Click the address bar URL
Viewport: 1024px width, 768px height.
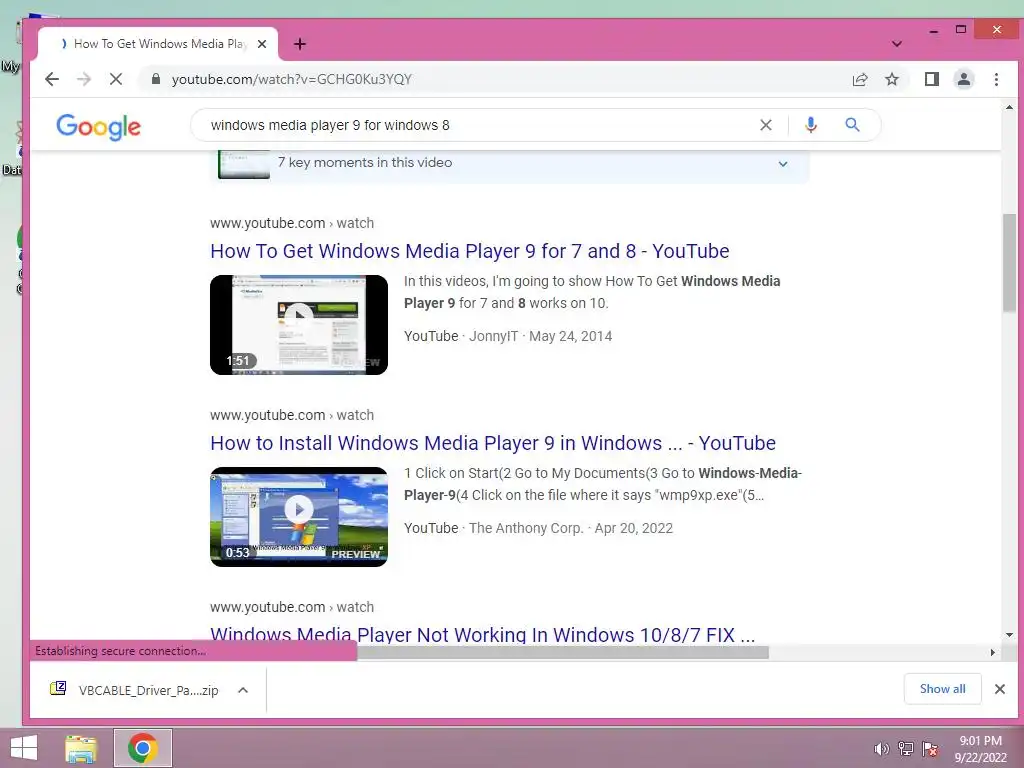[292, 80]
